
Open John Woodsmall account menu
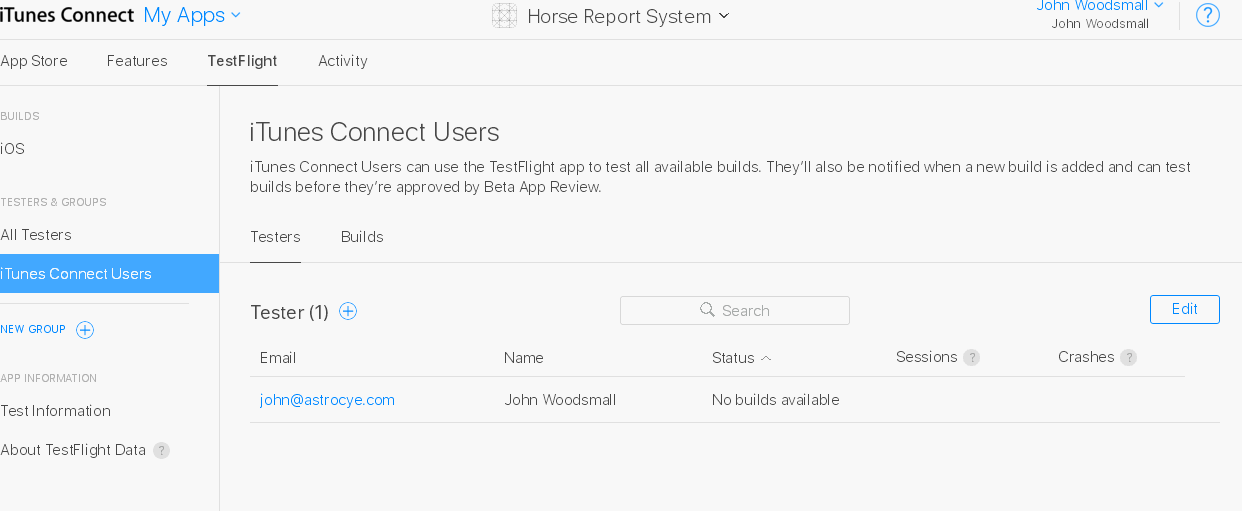(x=1100, y=6)
